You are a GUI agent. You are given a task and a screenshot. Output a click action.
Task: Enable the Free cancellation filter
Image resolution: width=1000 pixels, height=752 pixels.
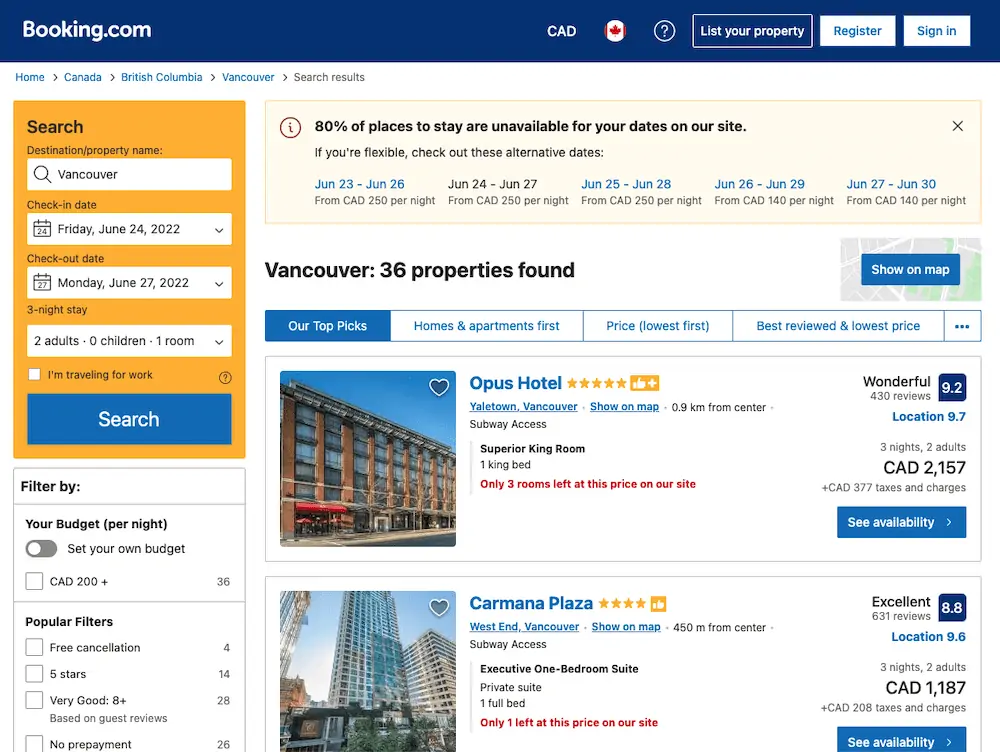point(34,647)
